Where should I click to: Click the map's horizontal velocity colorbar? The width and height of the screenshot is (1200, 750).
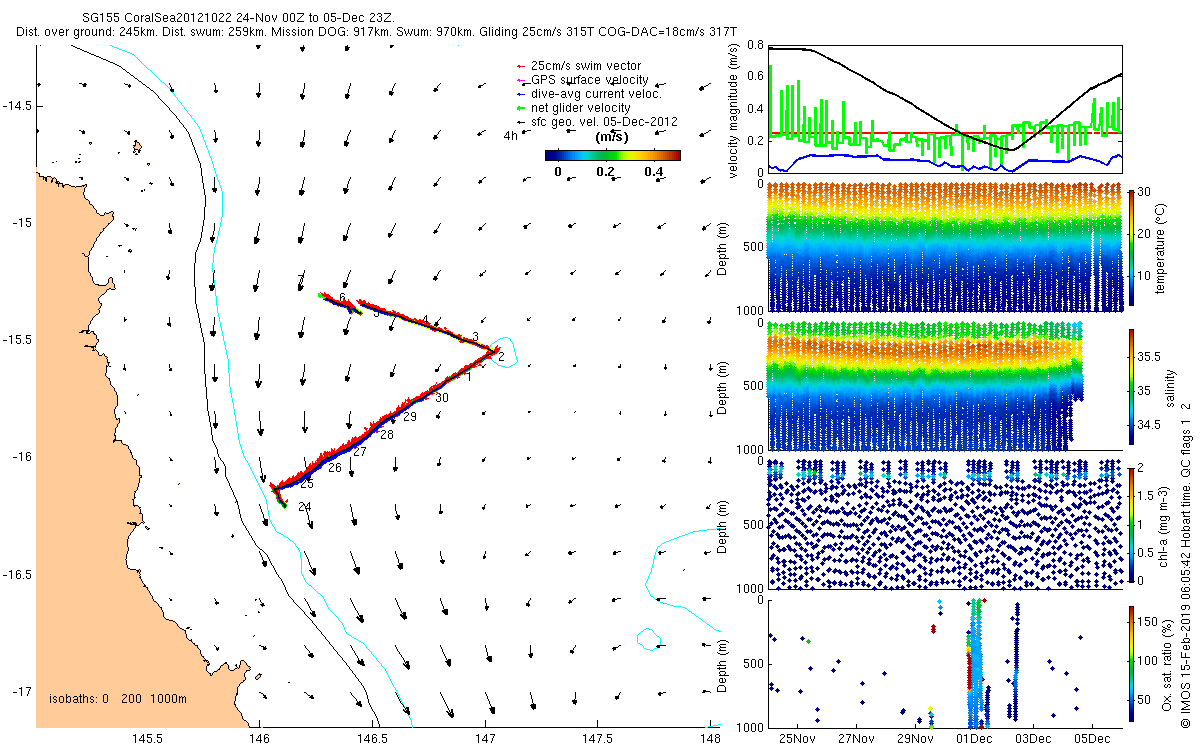[613, 155]
